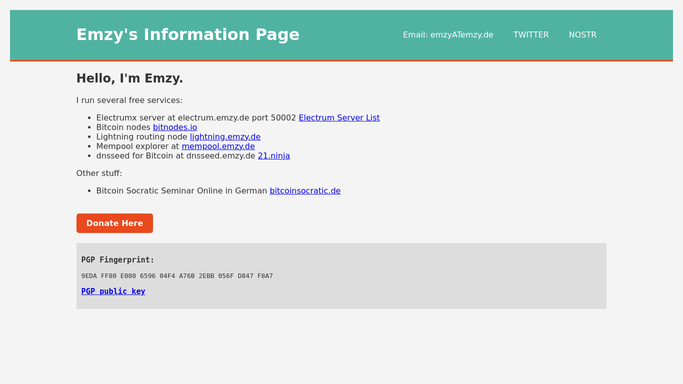Screen dimensions: 683x384
Task: Open the lightning.emzy.de link
Action: pos(225,137)
